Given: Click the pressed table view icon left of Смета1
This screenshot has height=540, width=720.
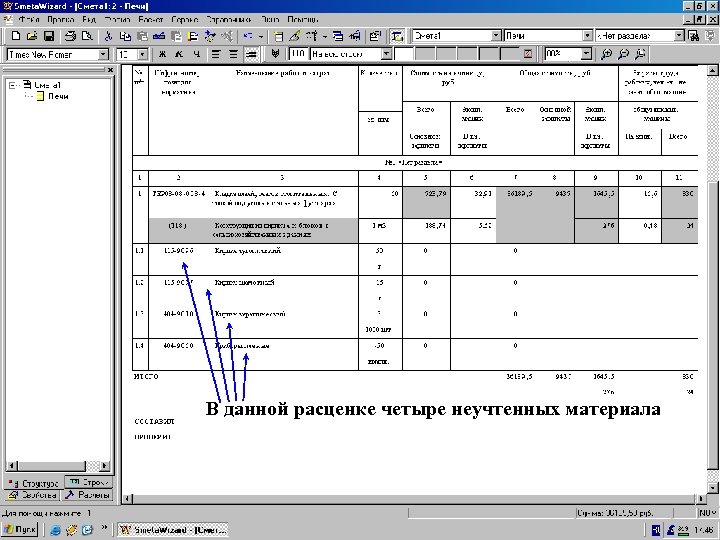Looking at the screenshot, I should 397,36.
